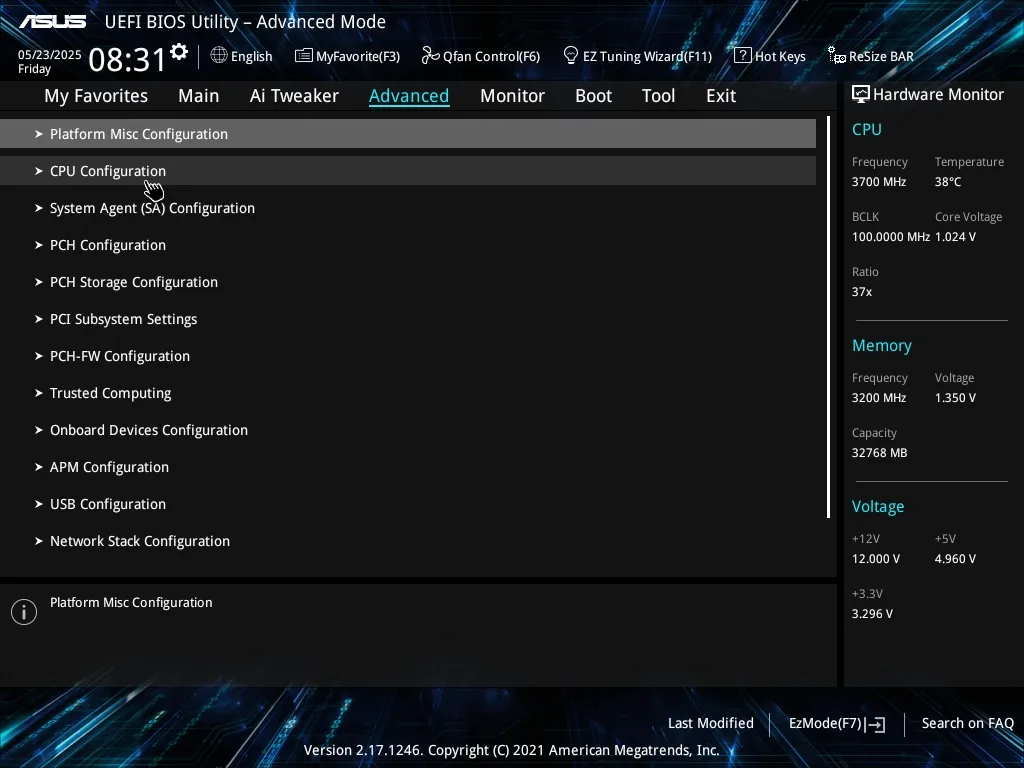Click Last Modified in footer
This screenshot has width=1024, height=768.
[x=711, y=724]
